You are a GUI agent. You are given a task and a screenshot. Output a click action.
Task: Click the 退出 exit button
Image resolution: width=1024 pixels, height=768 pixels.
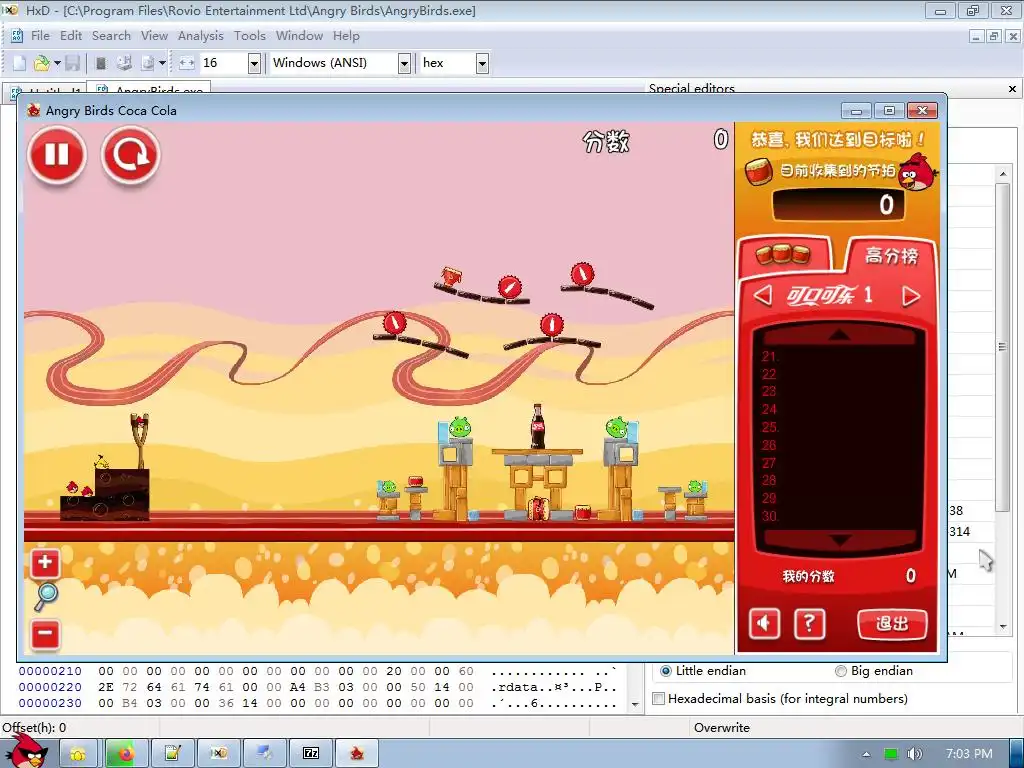tap(891, 624)
